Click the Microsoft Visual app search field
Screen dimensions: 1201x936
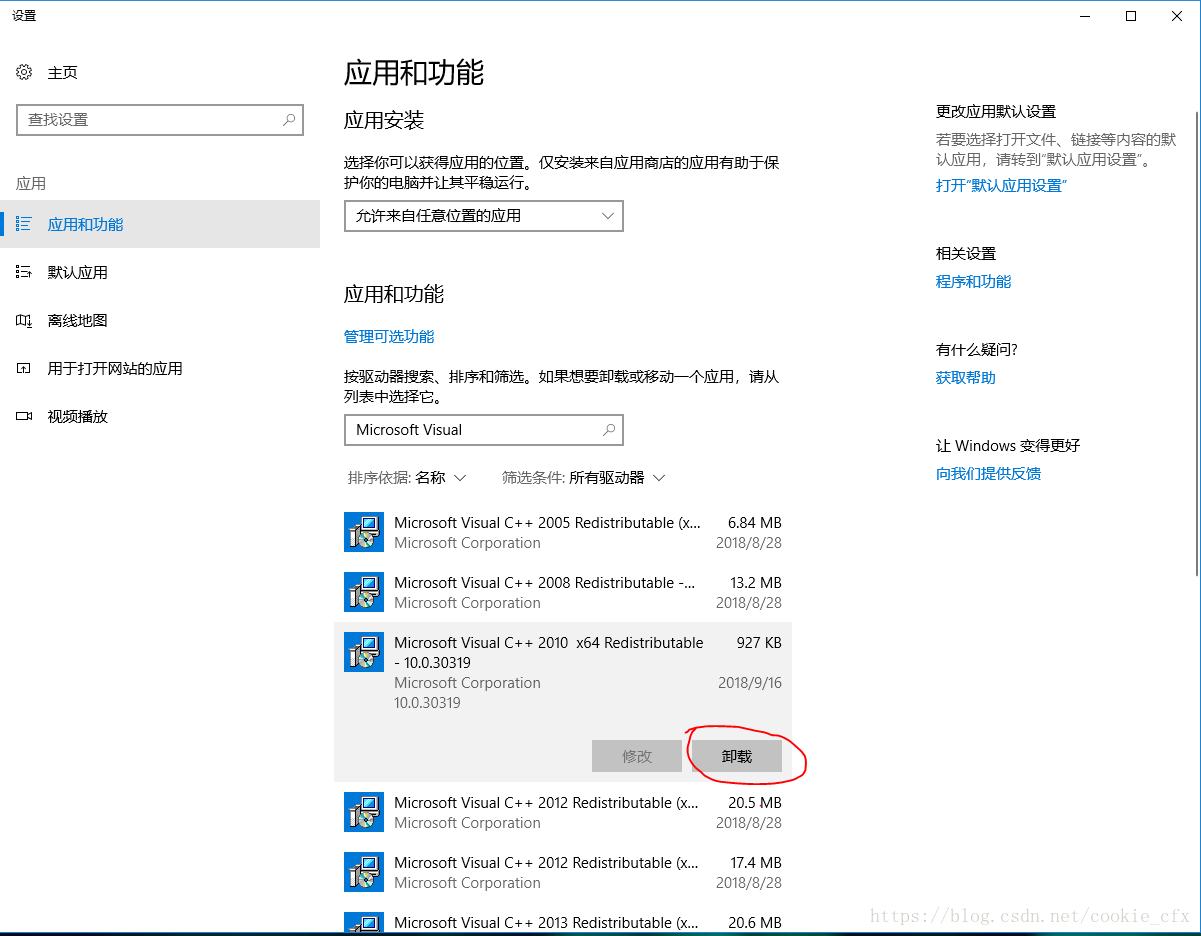(x=483, y=430)
